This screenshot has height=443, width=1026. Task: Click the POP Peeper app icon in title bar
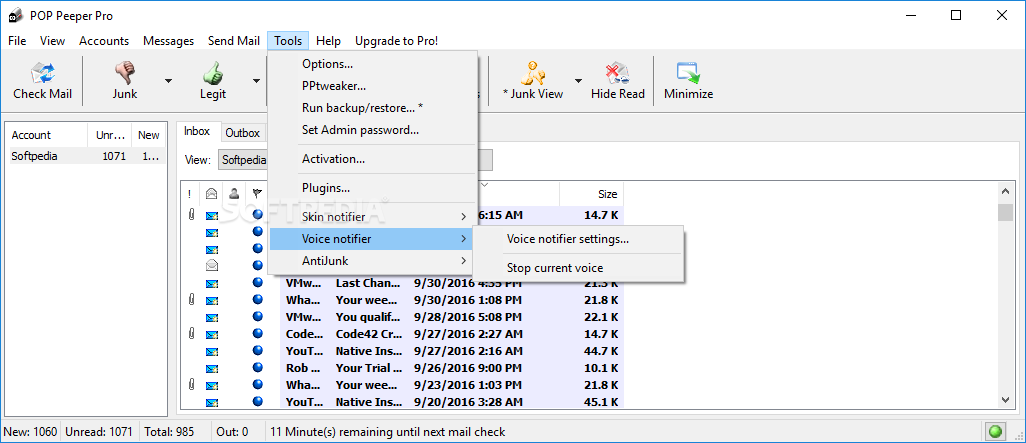point(14,16)
